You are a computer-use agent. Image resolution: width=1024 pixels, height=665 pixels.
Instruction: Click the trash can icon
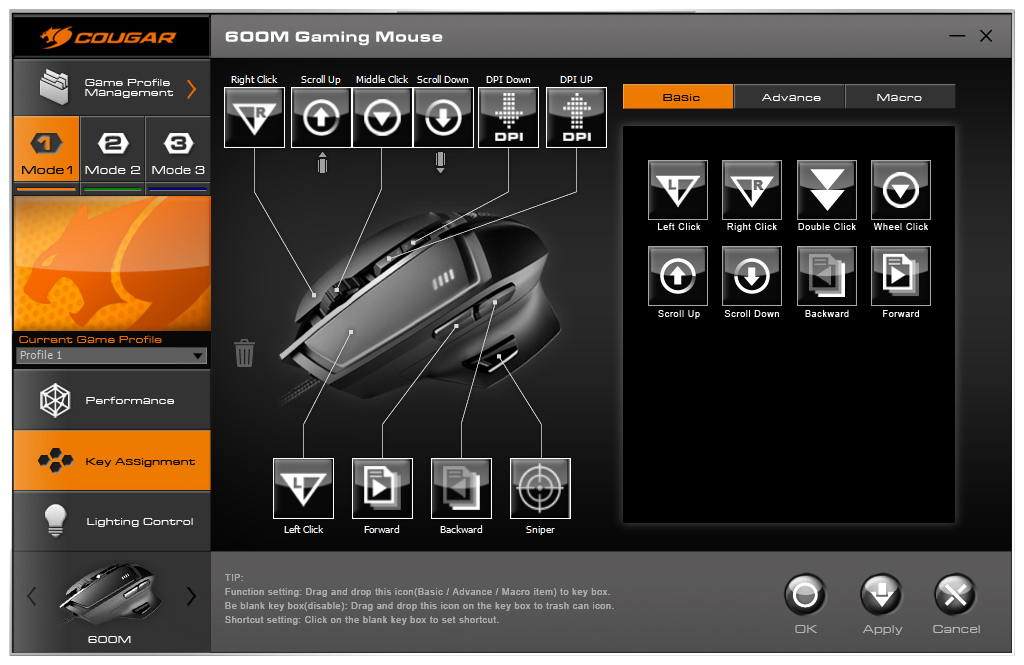(244, 353)
